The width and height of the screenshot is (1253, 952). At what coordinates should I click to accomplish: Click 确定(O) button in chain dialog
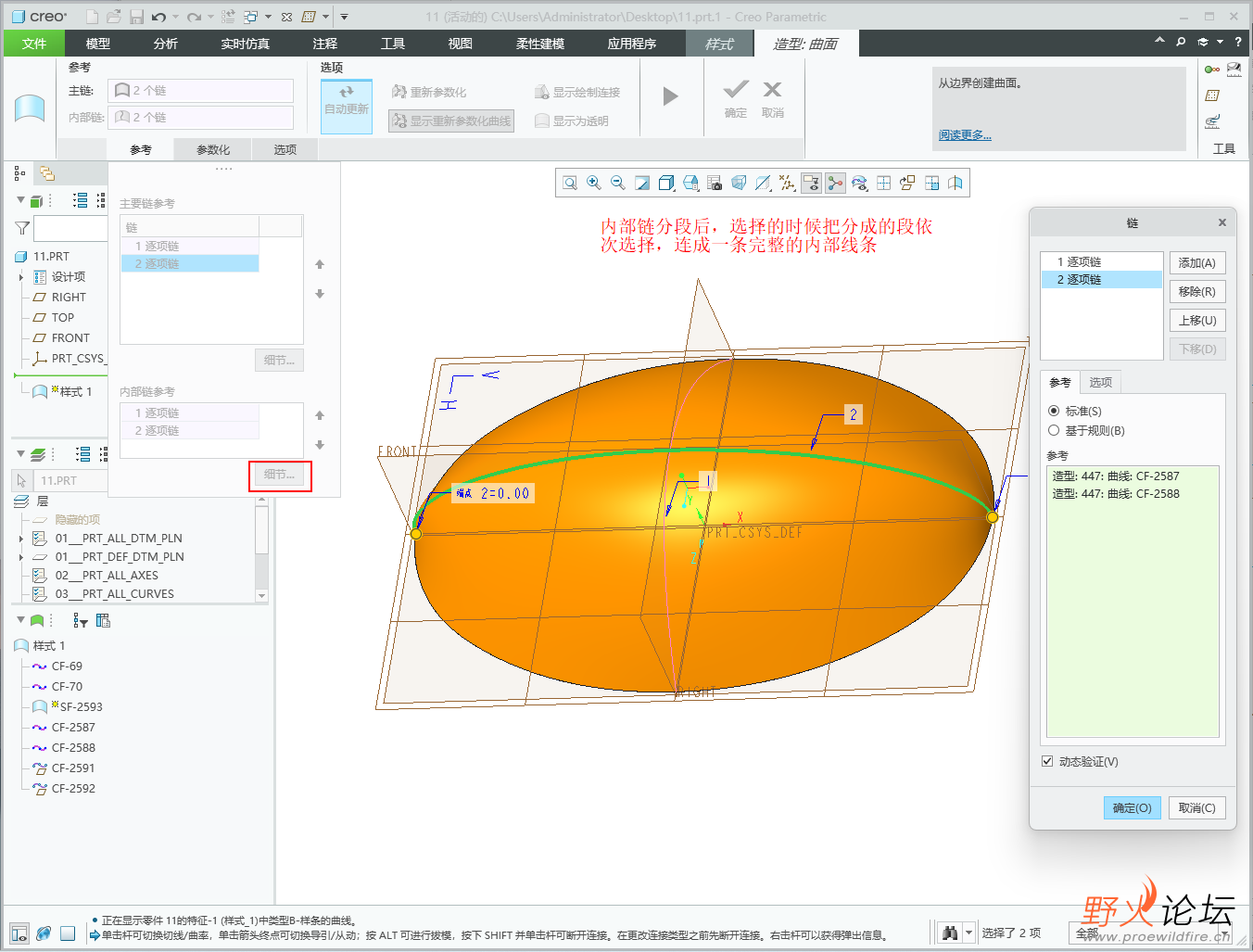tap(1132, 808)
